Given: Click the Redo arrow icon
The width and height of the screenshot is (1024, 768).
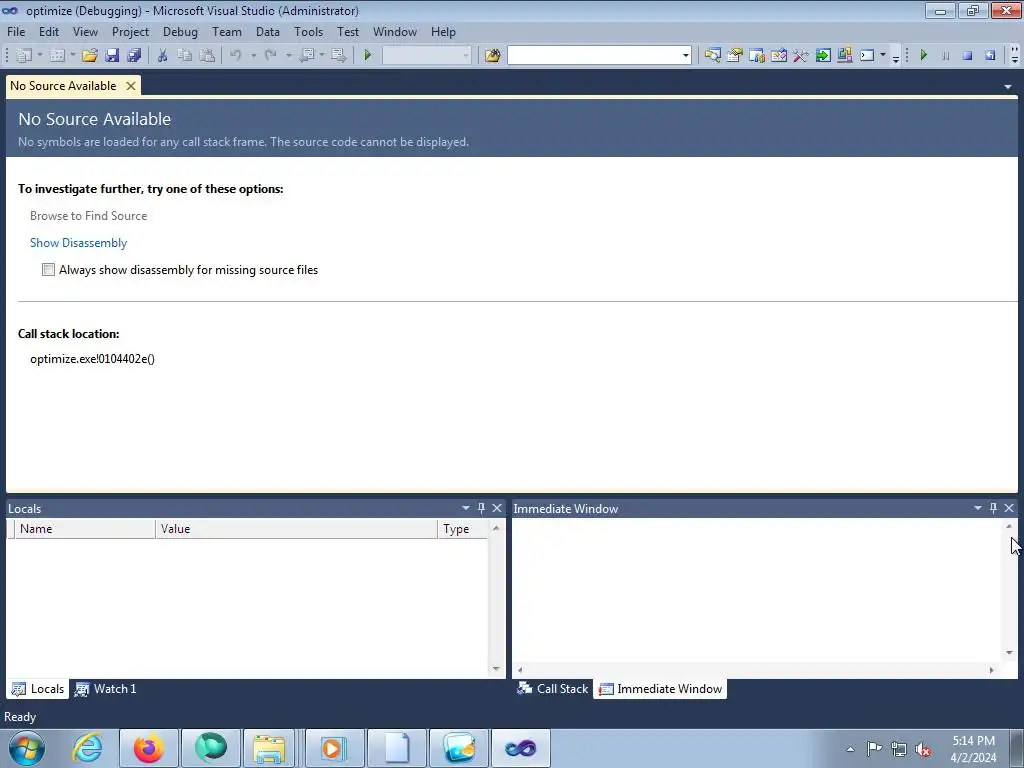Looking at the screenshot, I should click(x=270, y=56).
